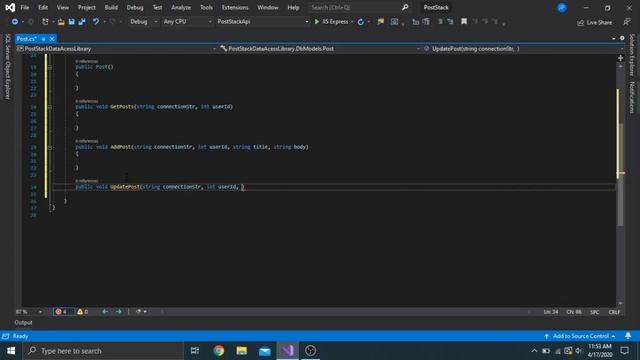Click the Visual Studio logo icon

[x=10, y=7]
